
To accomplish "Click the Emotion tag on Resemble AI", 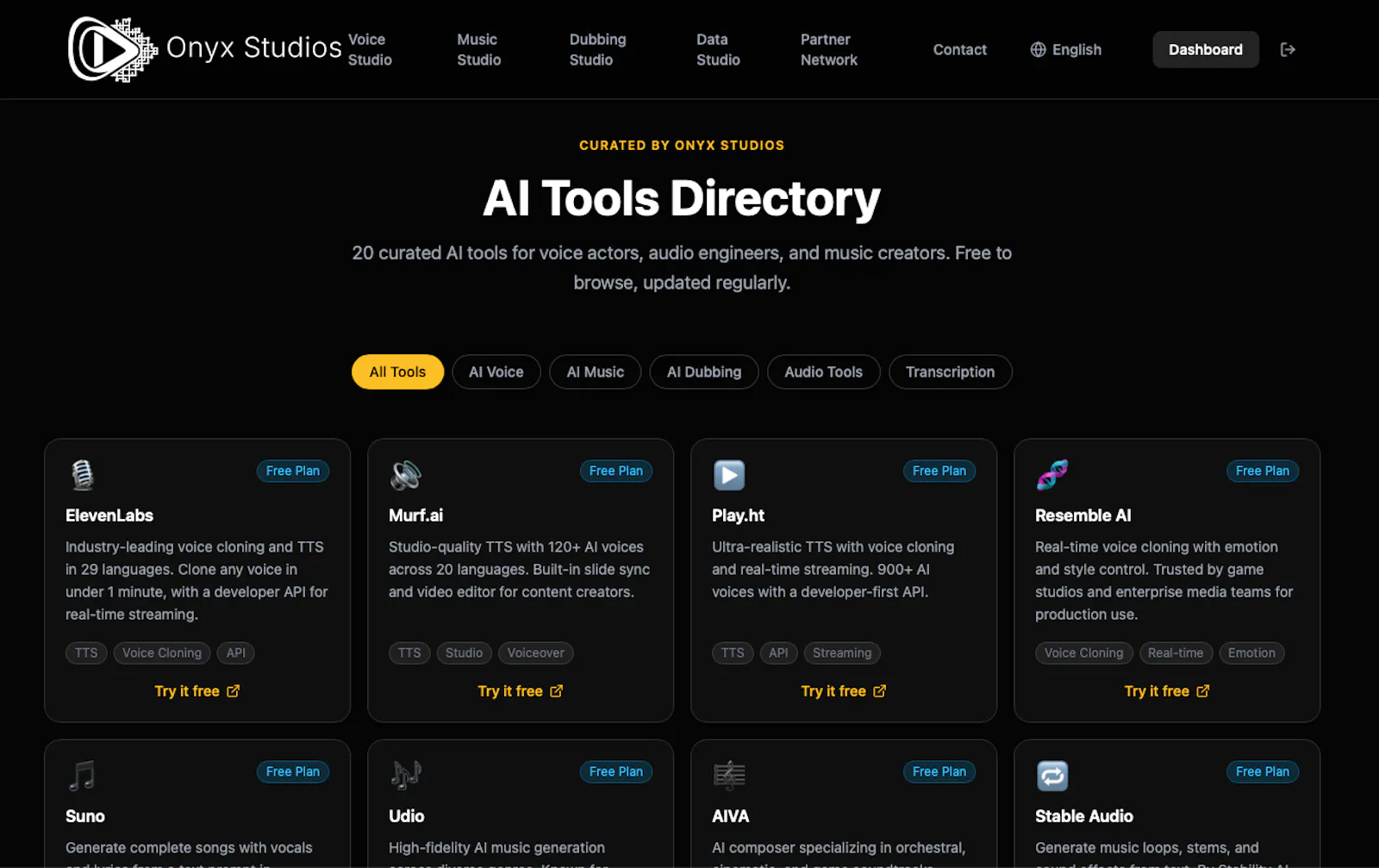I will click(1251, 653).
